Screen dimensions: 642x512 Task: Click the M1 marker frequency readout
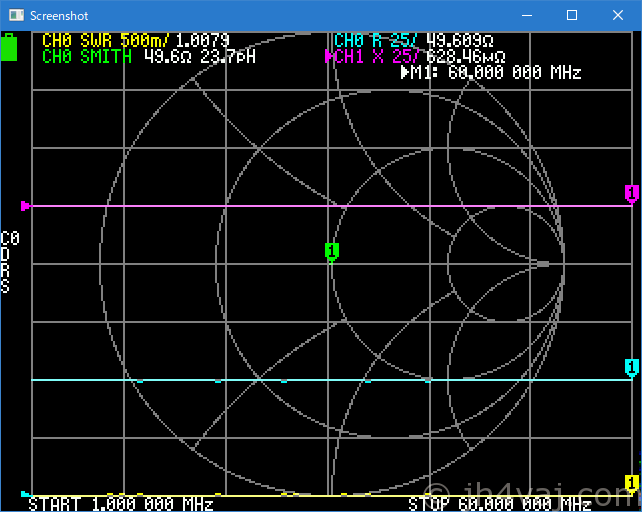coord(491,73)
